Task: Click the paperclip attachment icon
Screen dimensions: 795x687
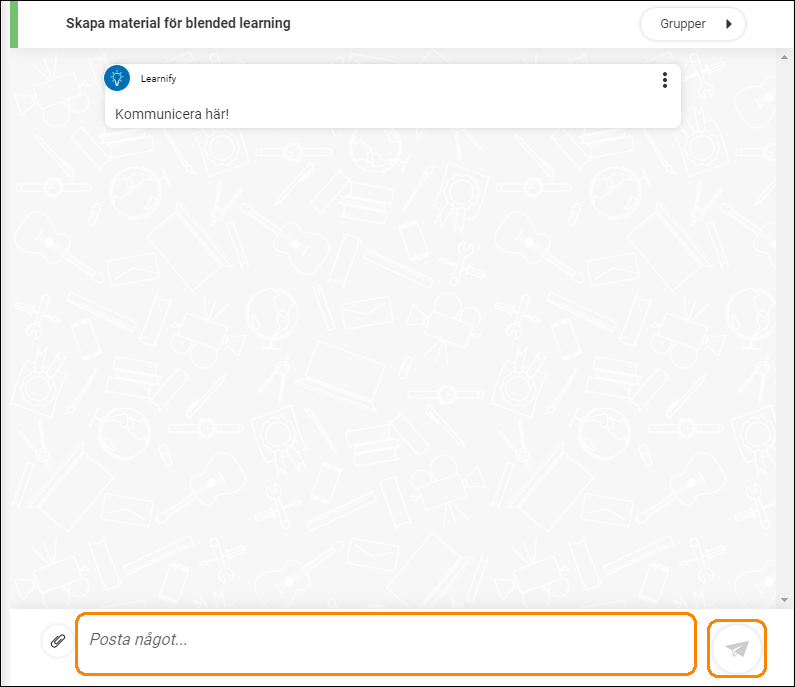Action: click(58, 641)
